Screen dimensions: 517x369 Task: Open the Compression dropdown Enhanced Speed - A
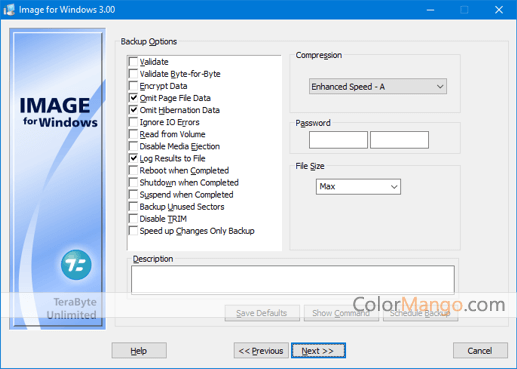tap(378, 87)
